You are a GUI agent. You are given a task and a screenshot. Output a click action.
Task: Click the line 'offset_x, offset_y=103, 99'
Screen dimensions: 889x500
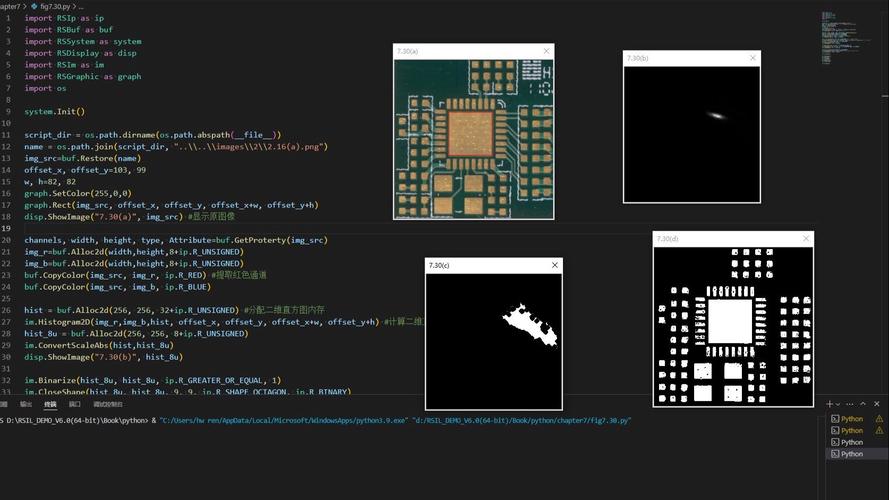tap(85, 170)
